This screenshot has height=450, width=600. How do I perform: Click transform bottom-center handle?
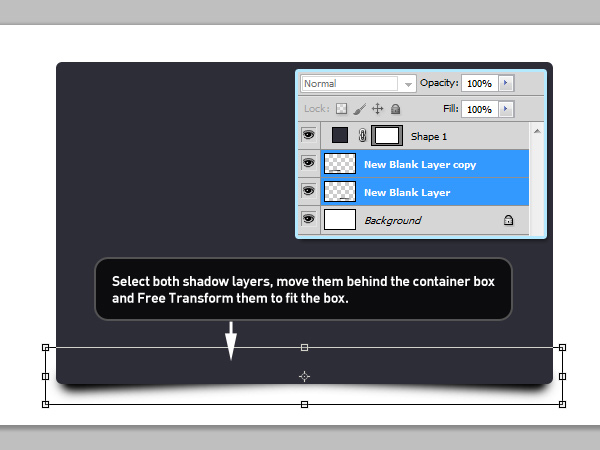tap(304, 404)
